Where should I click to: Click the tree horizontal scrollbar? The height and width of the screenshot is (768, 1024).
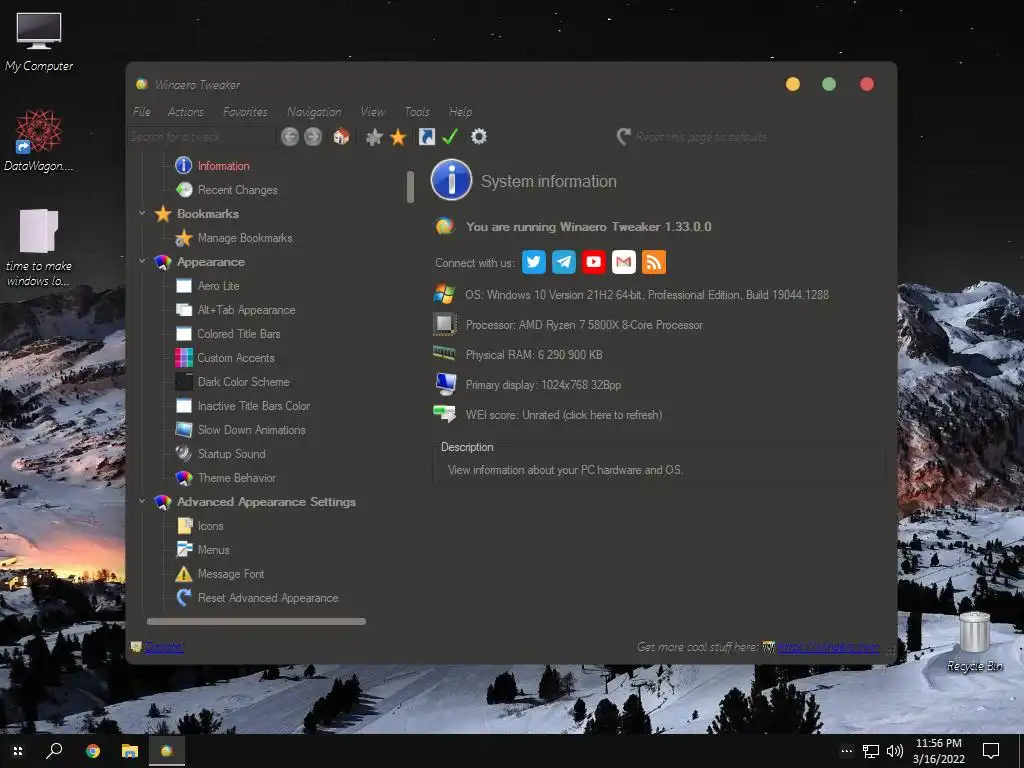(257, 621)
